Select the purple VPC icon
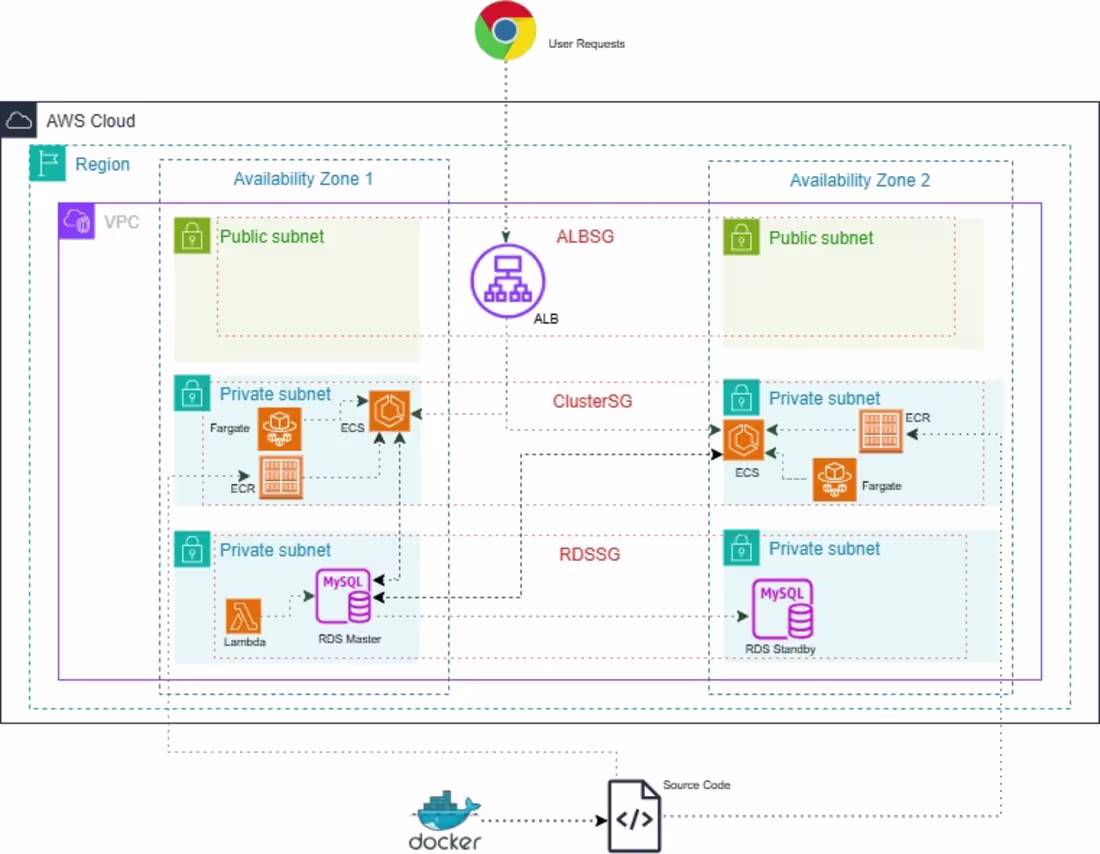1100x854 pixels. [x=76, y=221]
